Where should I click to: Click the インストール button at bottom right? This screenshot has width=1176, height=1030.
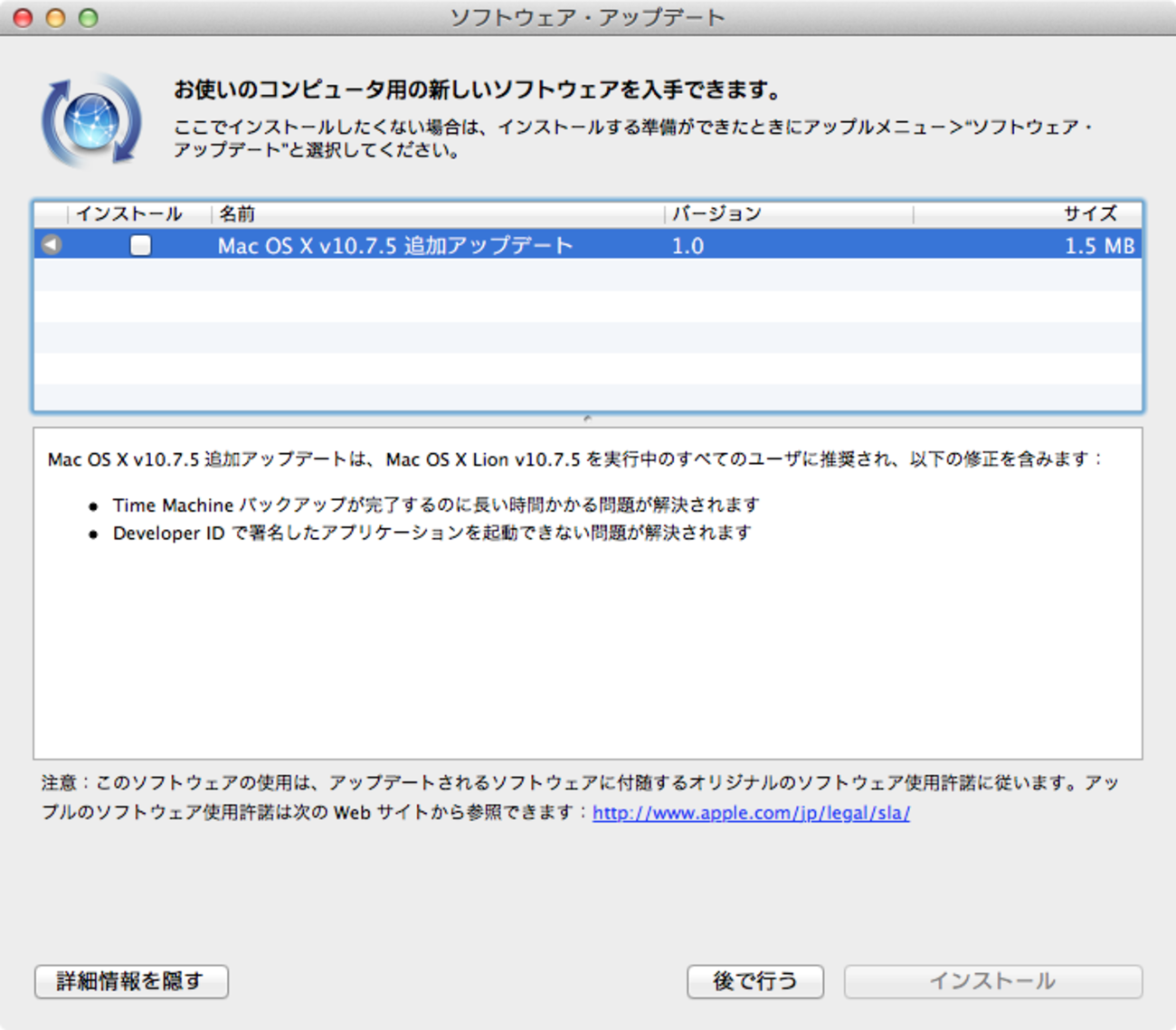coord(993,981)
